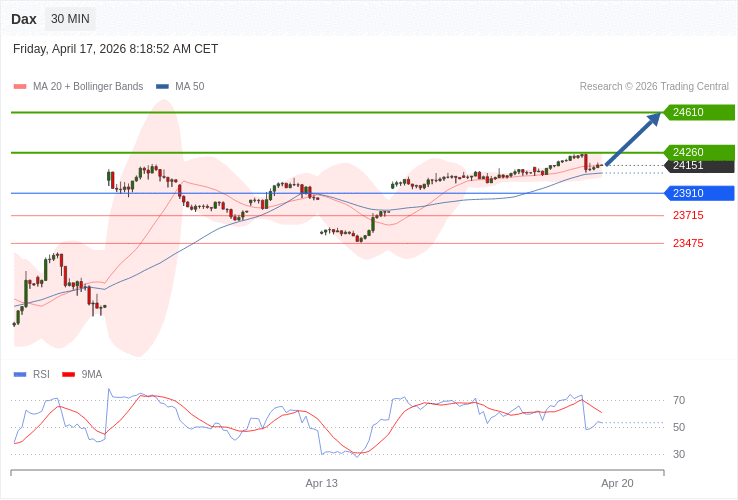The width and height of the screenshot is (738, 500).
Task: Click the Dax chart title
Action: tap(24, 19)
